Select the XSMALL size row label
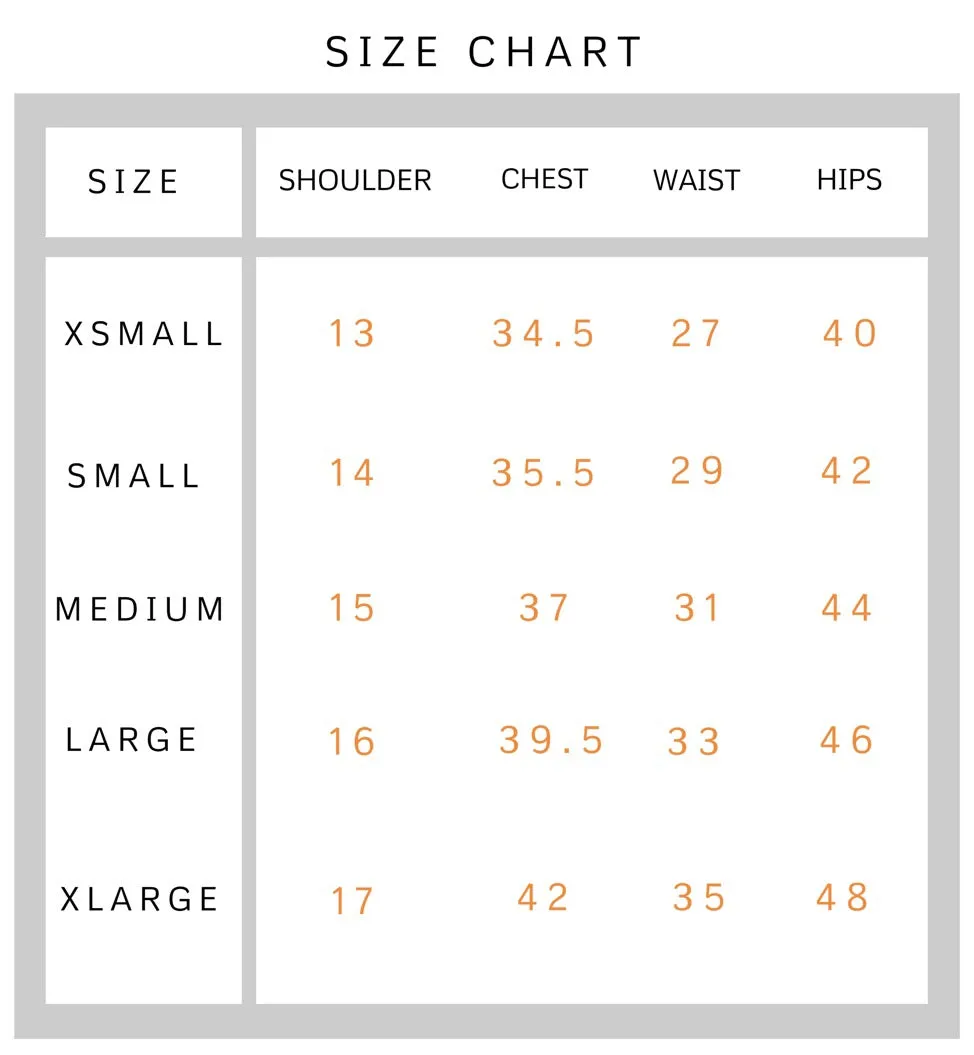This screenshot has width=974, height=1055. click(143, 334)
